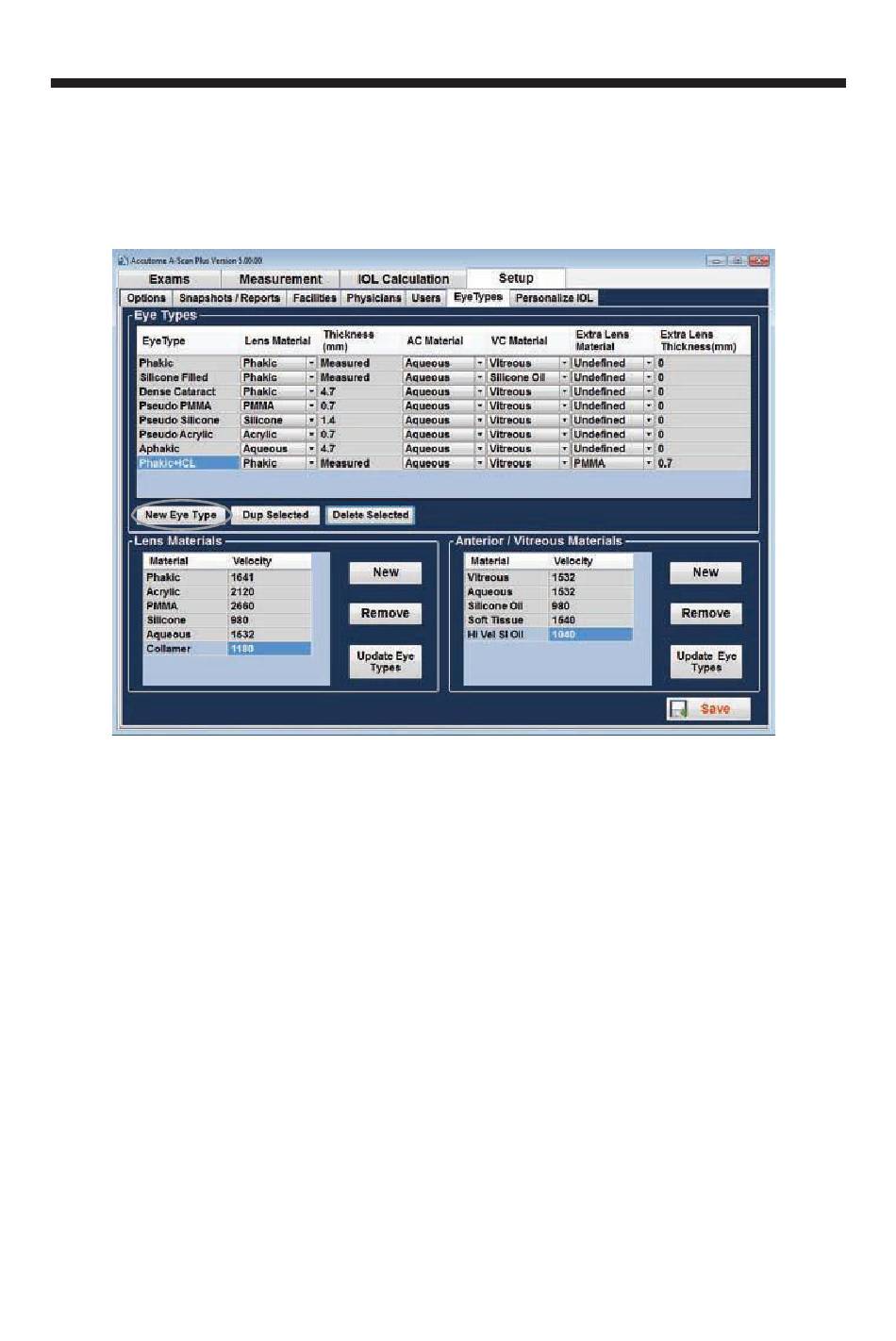Screen dimensions: 896x1341
Task: Select the Setup tab
Action: coord(516,278)
